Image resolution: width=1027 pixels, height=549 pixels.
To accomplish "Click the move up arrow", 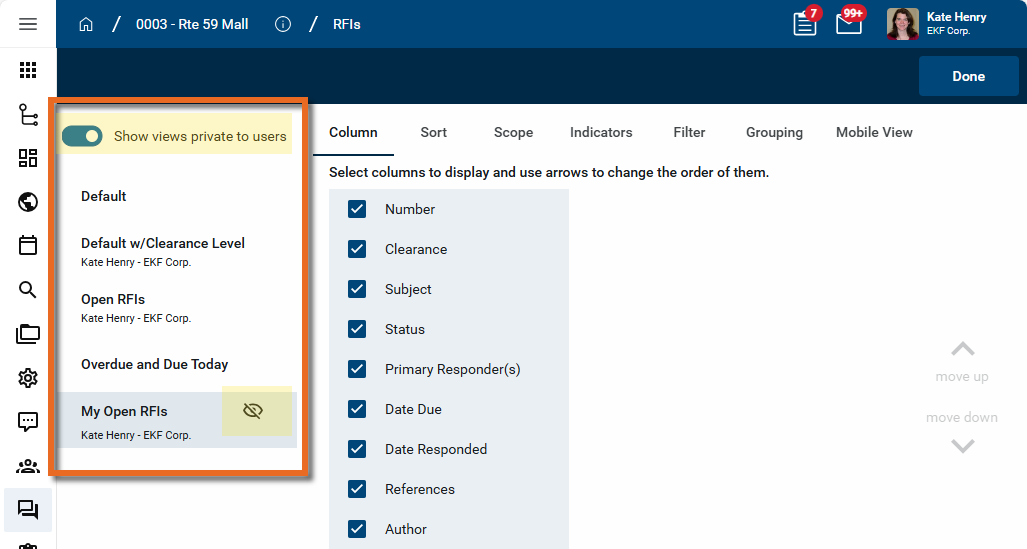I will (962, 349).
